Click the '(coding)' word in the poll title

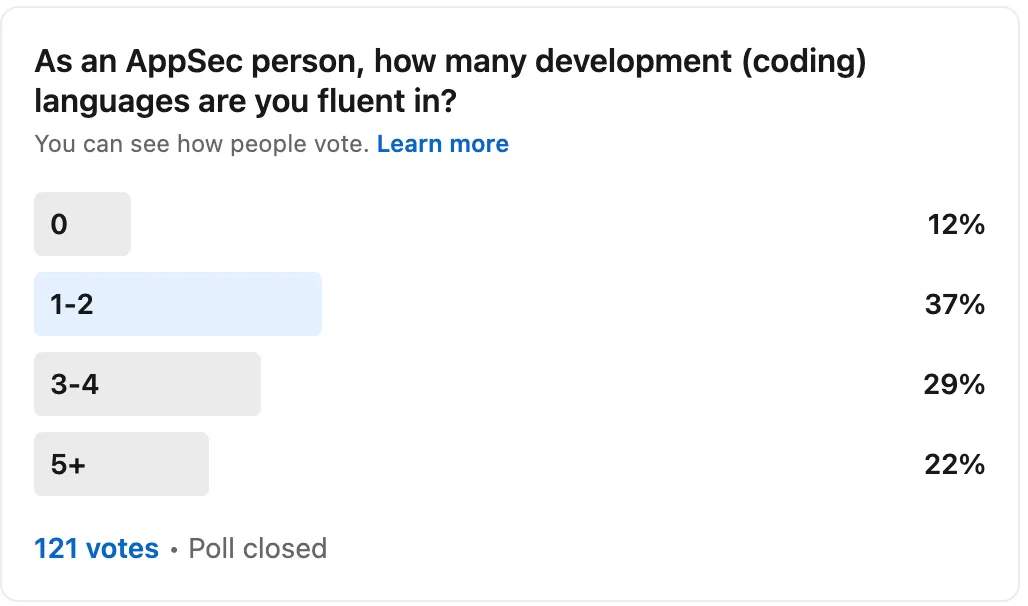coord(804,62)
